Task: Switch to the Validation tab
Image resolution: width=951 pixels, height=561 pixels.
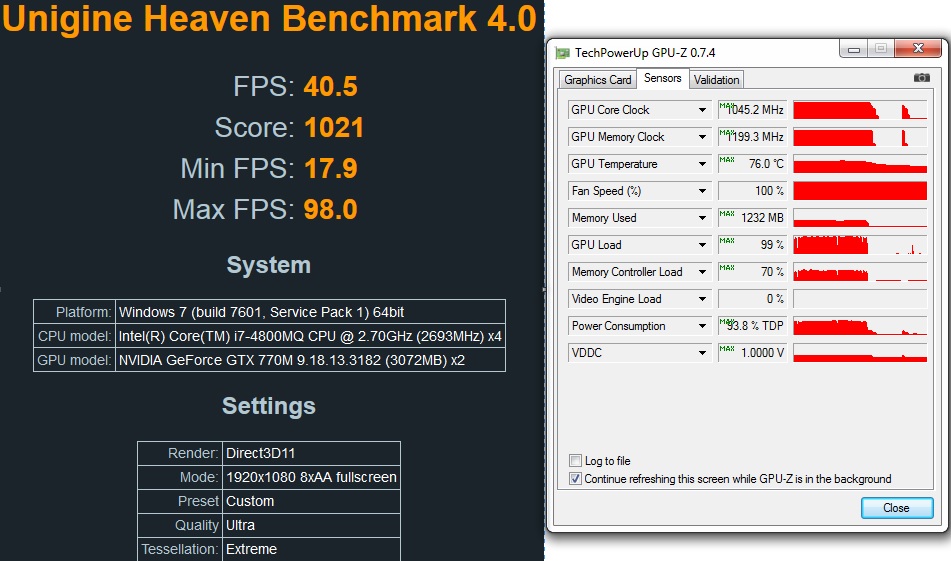Action: click(716, 80)
